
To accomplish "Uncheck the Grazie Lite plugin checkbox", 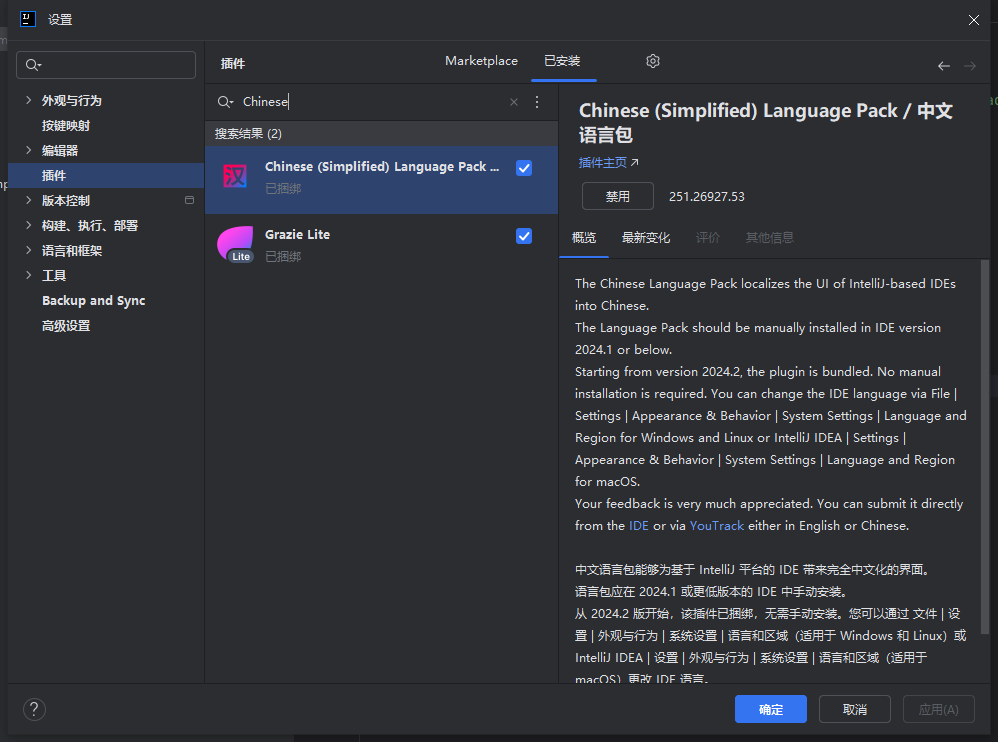I will pos(524,236).
